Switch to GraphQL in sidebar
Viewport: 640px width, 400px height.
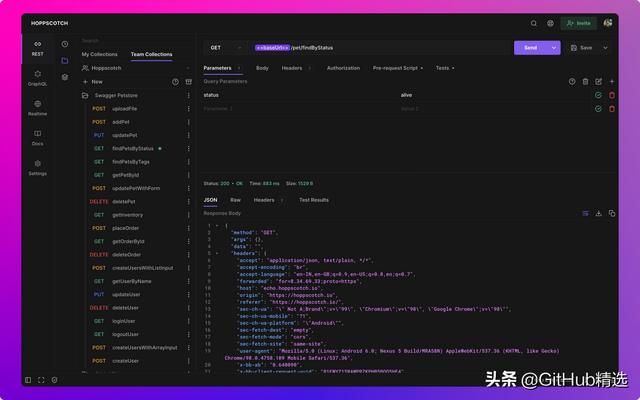38,78
